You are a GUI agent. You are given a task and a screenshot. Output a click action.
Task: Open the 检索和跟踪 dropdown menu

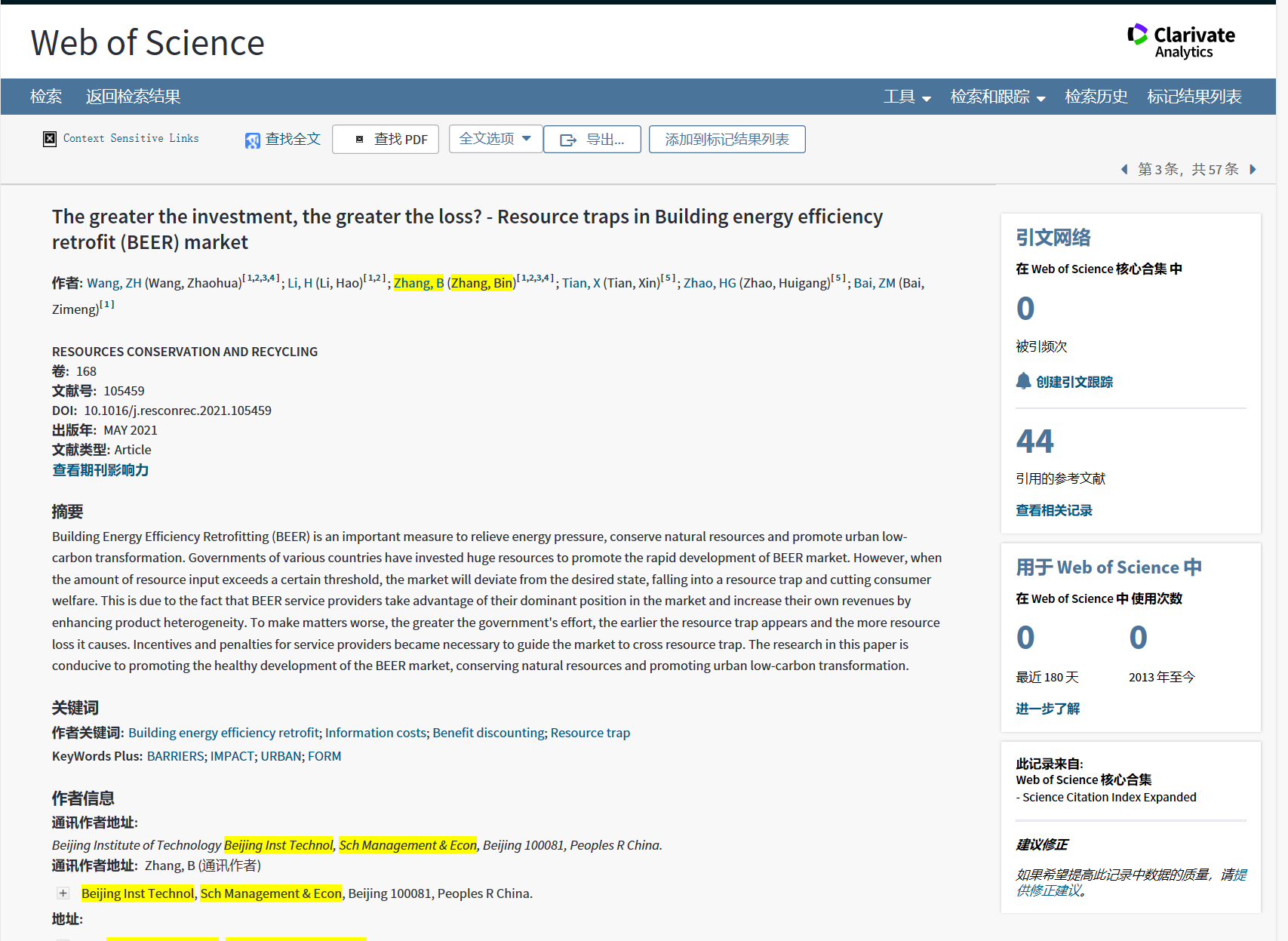coord(998,97)
